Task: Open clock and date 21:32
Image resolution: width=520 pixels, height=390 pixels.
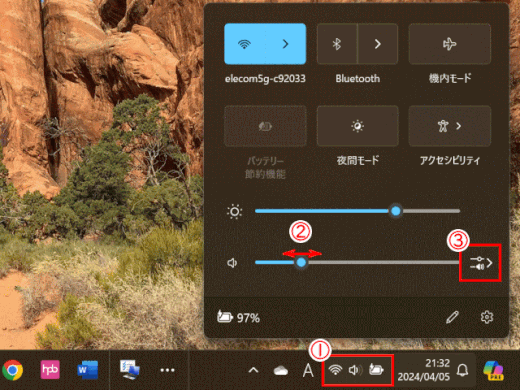Action: pos(424,370)
